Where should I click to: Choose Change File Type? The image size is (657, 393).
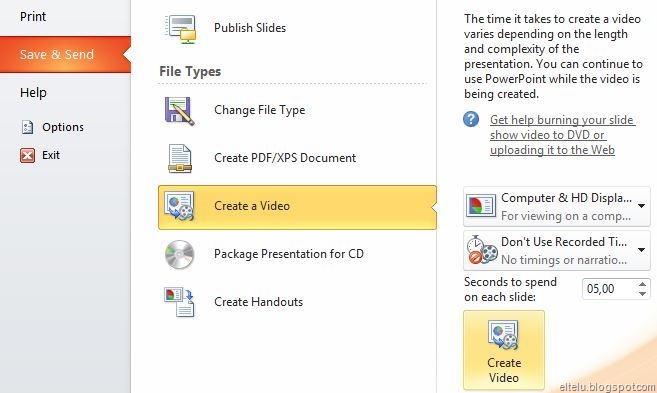click(x=259, y=110)
